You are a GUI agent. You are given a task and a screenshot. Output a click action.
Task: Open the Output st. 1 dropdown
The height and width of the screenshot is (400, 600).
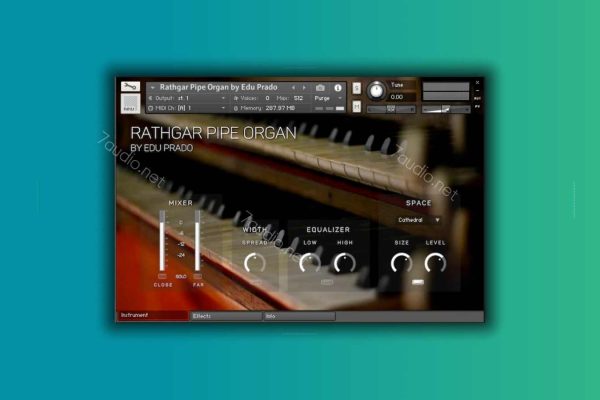187,98
